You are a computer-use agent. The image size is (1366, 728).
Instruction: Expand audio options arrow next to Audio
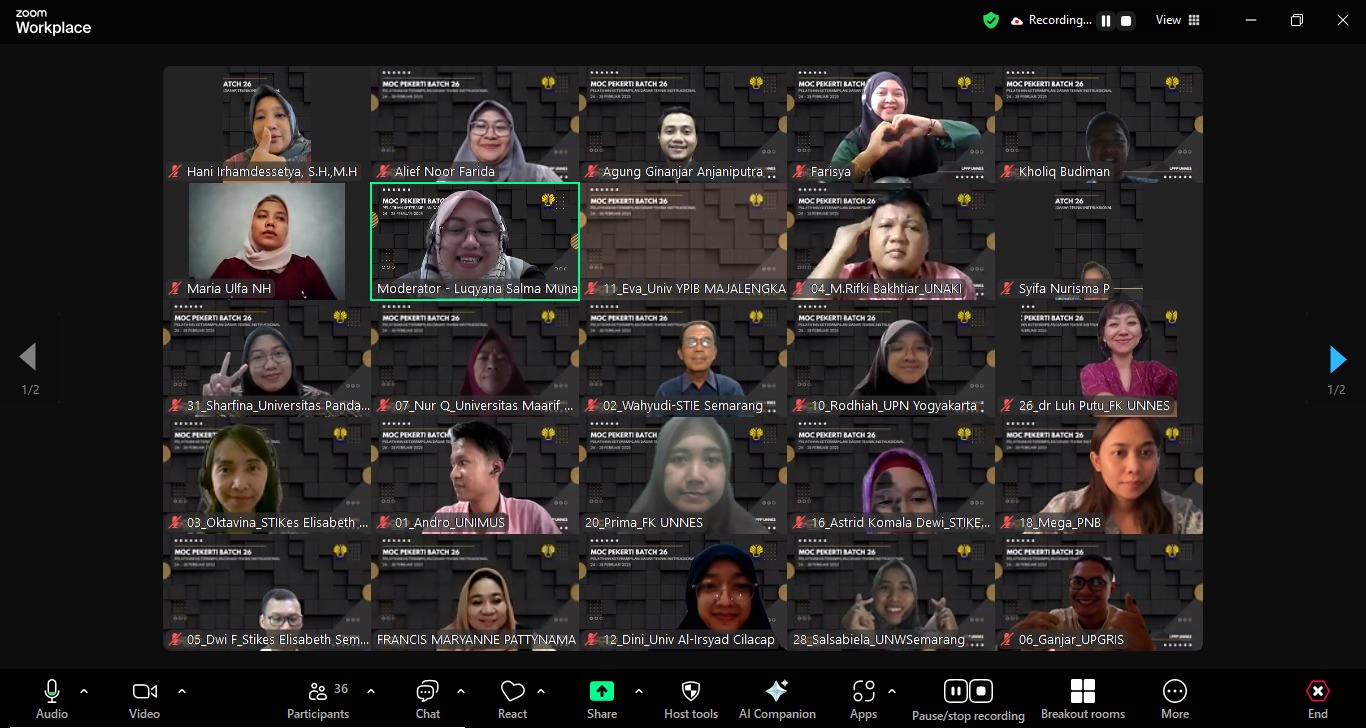coord(84,691)
